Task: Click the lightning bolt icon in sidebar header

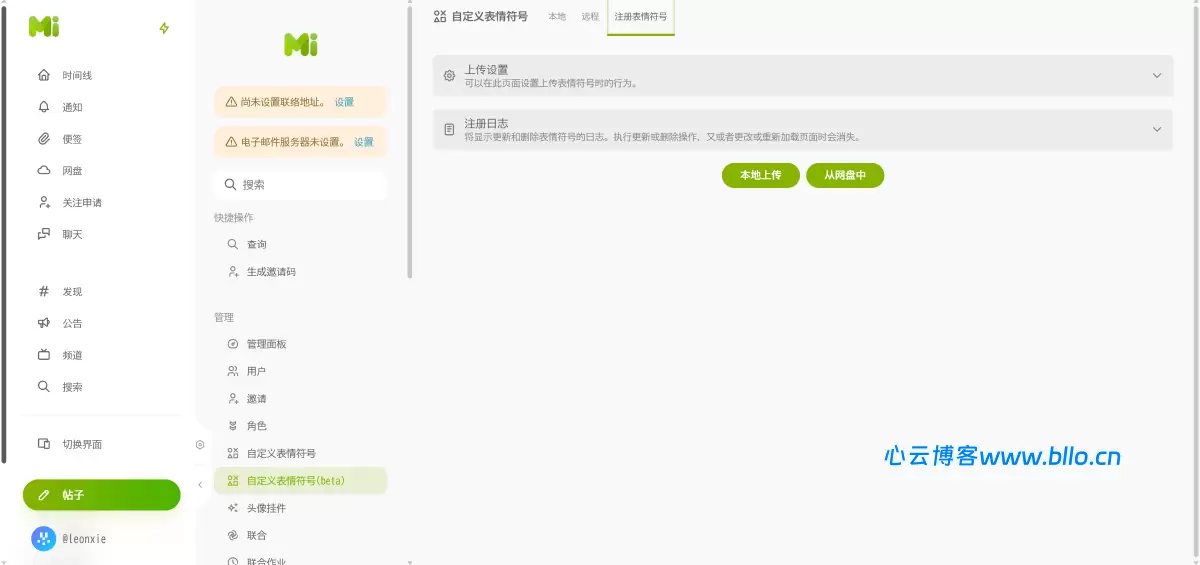Action: coord(164,28)
